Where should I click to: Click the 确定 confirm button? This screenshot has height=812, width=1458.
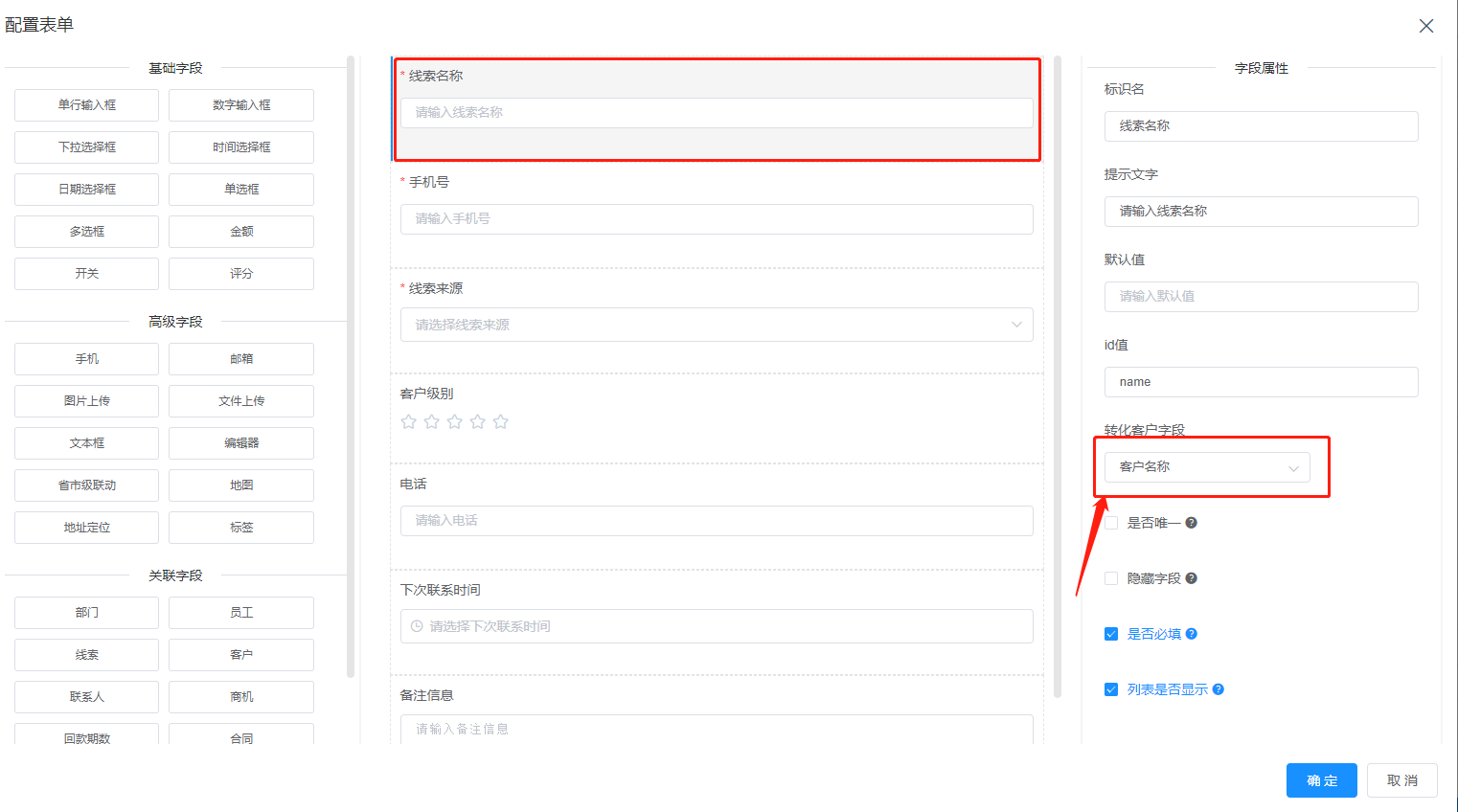point(1321,780)
